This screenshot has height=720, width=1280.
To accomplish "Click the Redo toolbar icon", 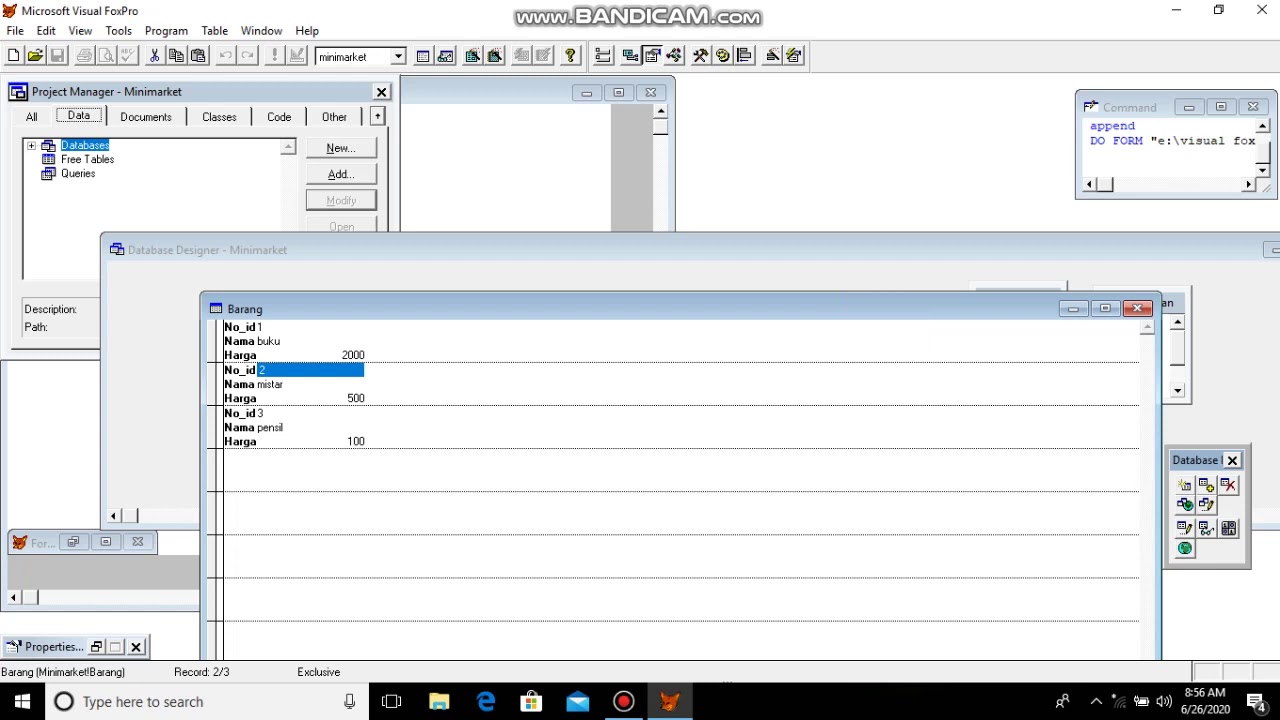I will tap(248, 56).
